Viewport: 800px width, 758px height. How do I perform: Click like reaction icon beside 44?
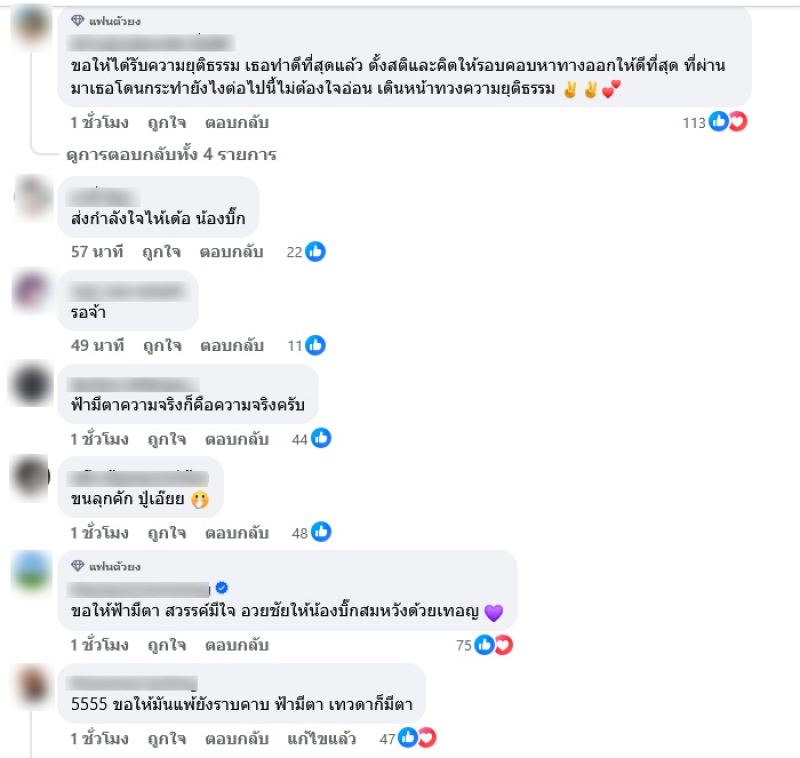(321, 438)
